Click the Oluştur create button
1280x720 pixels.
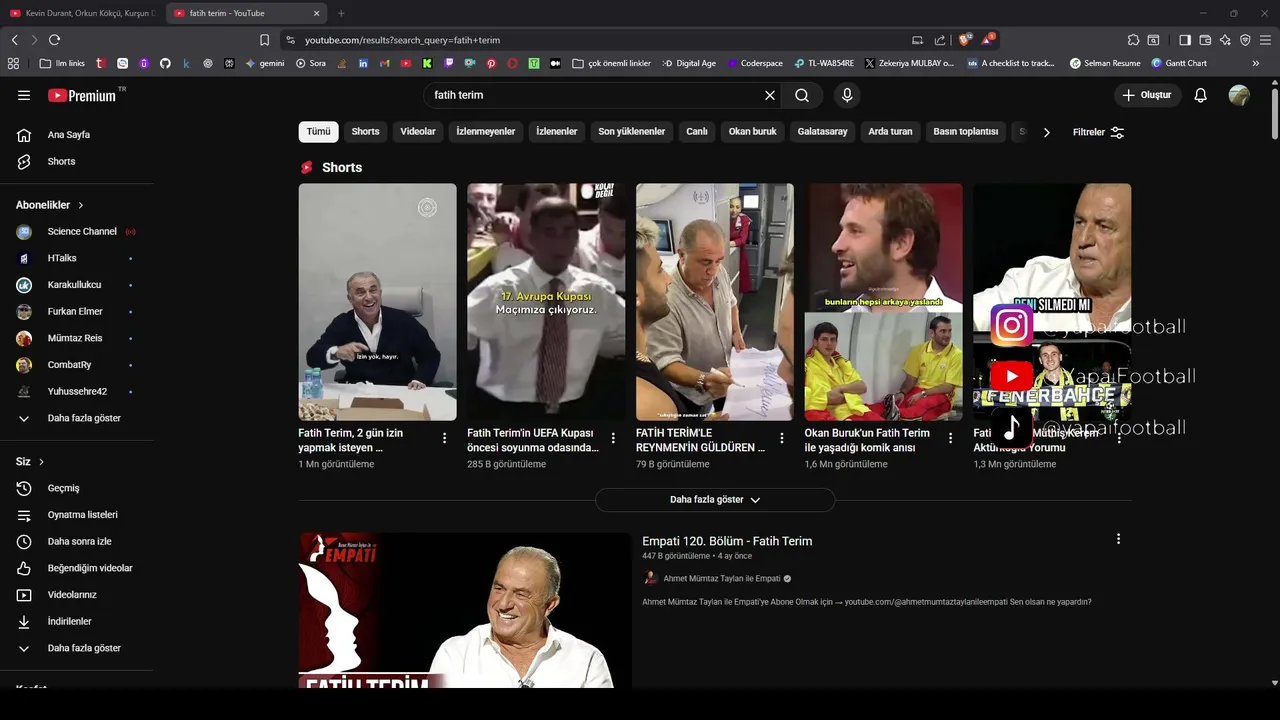point(1148,95)
